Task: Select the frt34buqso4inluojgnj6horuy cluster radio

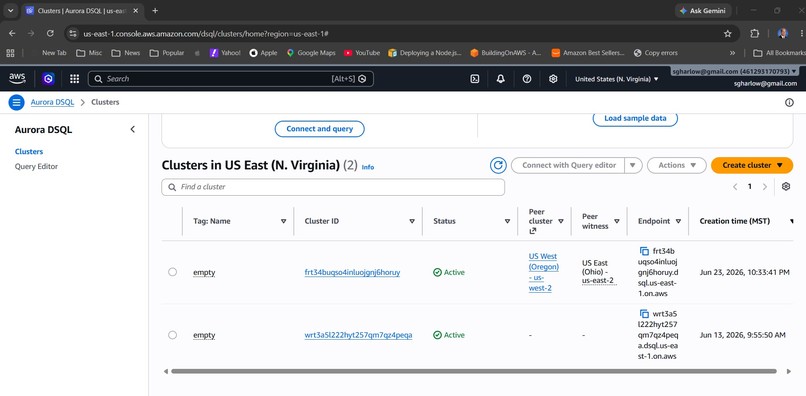Action: click(x=172, y=272)
